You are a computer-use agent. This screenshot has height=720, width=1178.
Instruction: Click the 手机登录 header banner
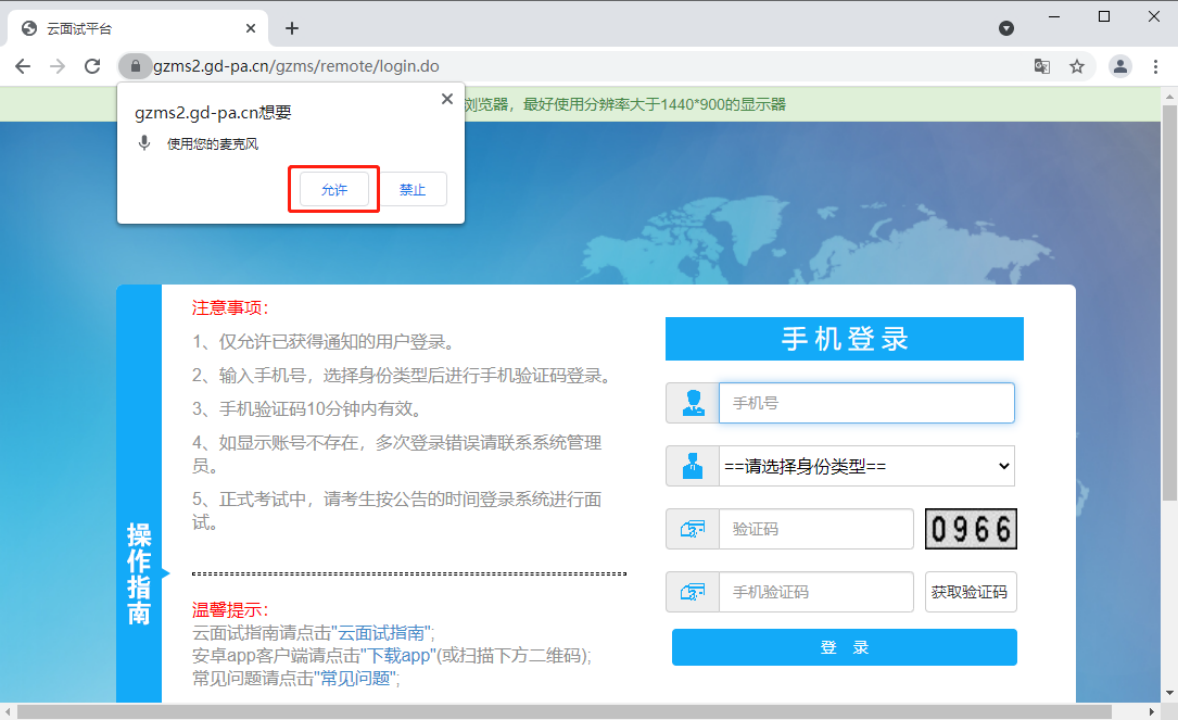(x=844, y=339)
